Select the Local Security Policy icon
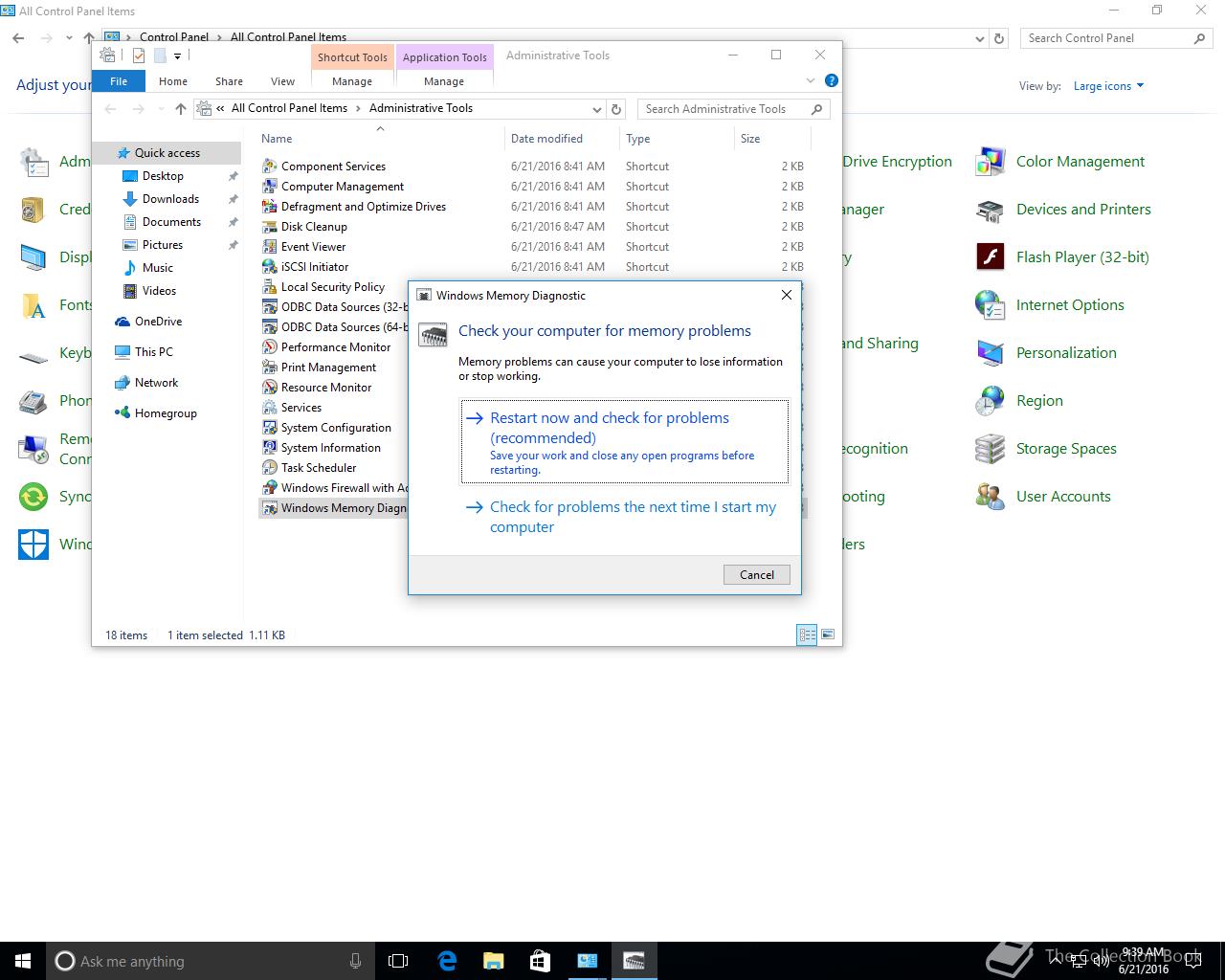1225x980 pixels. (270, 287)
